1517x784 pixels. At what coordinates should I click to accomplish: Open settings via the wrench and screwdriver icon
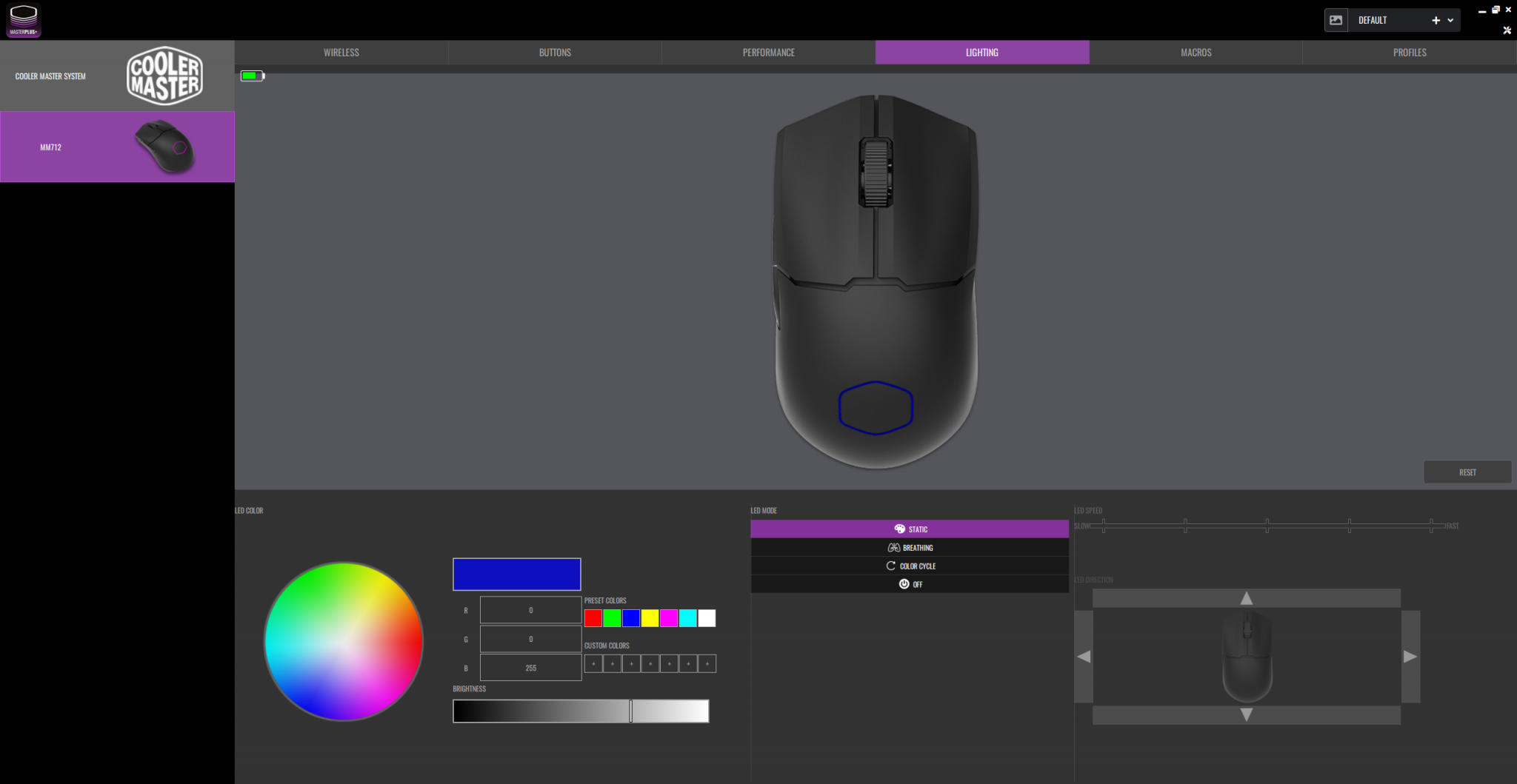click(x=1506, y=30)
